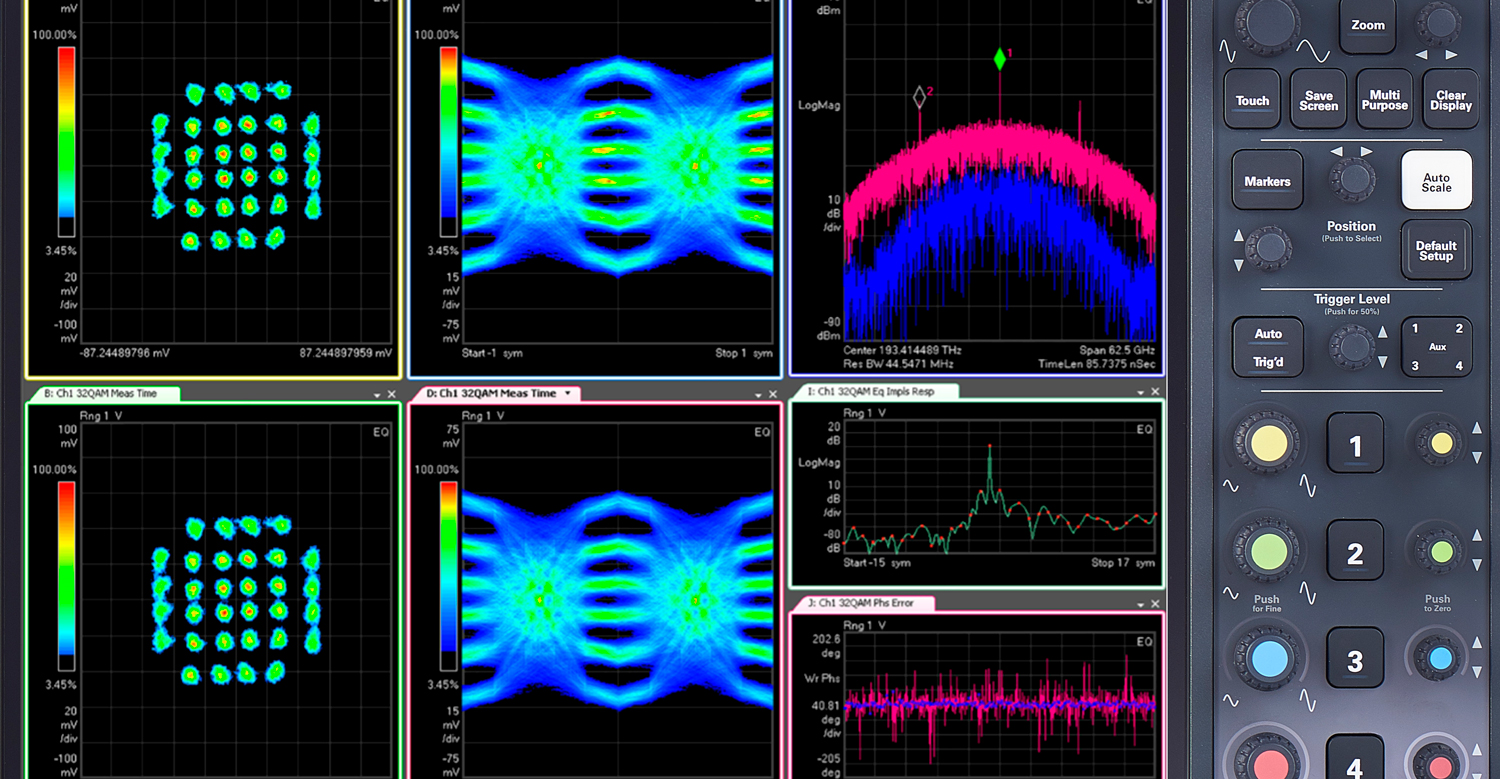The width and height of the screenshot is (1500, 779).
Task: Open the J: Ch1 32QAM Phs Error panel menu
Action: coord(1142,603)
